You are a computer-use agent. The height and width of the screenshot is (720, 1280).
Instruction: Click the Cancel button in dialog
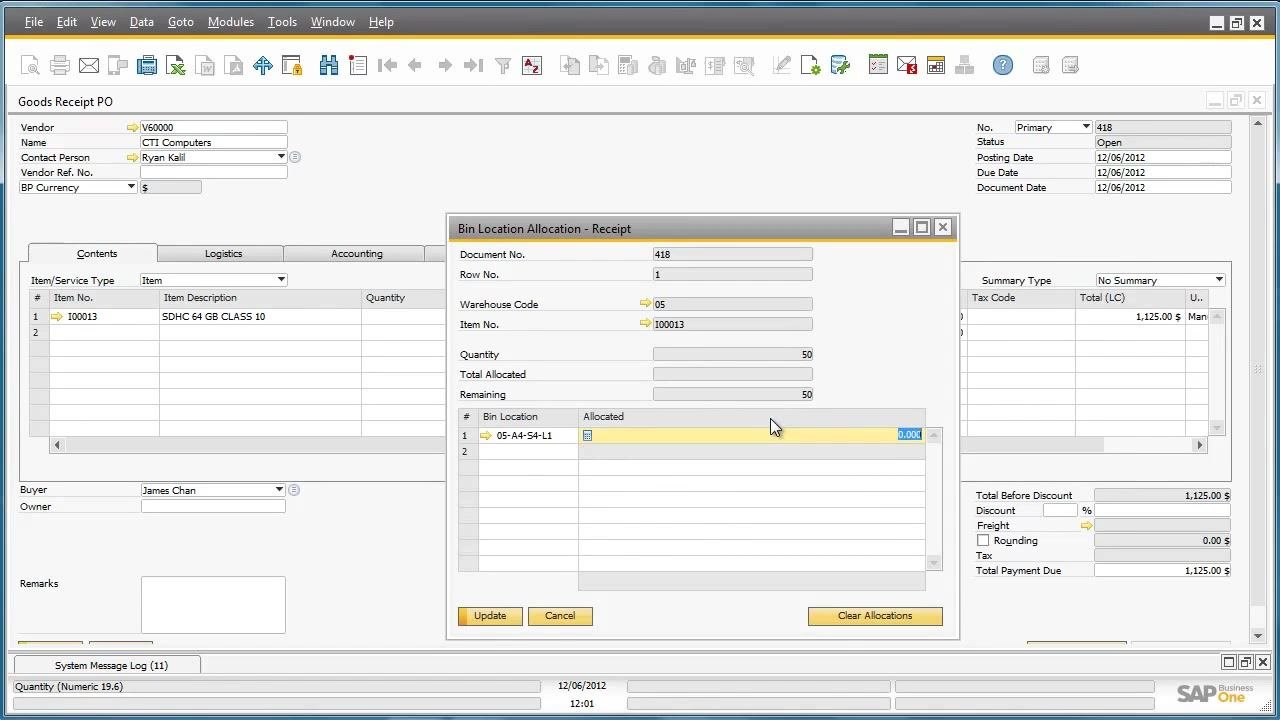coord(560,616)
